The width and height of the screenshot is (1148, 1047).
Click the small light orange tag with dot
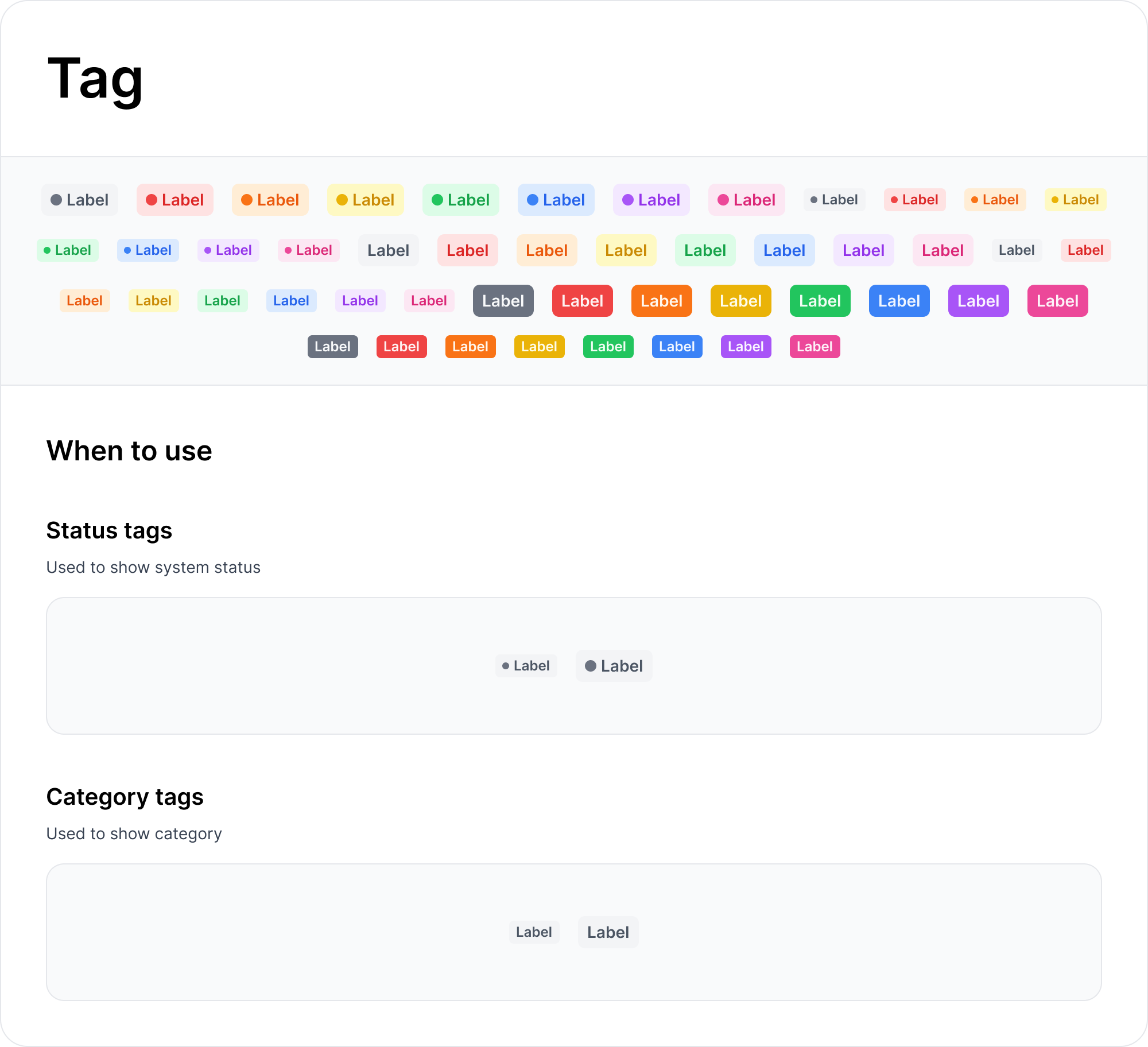pyautogui.click(x=995, y=200)
